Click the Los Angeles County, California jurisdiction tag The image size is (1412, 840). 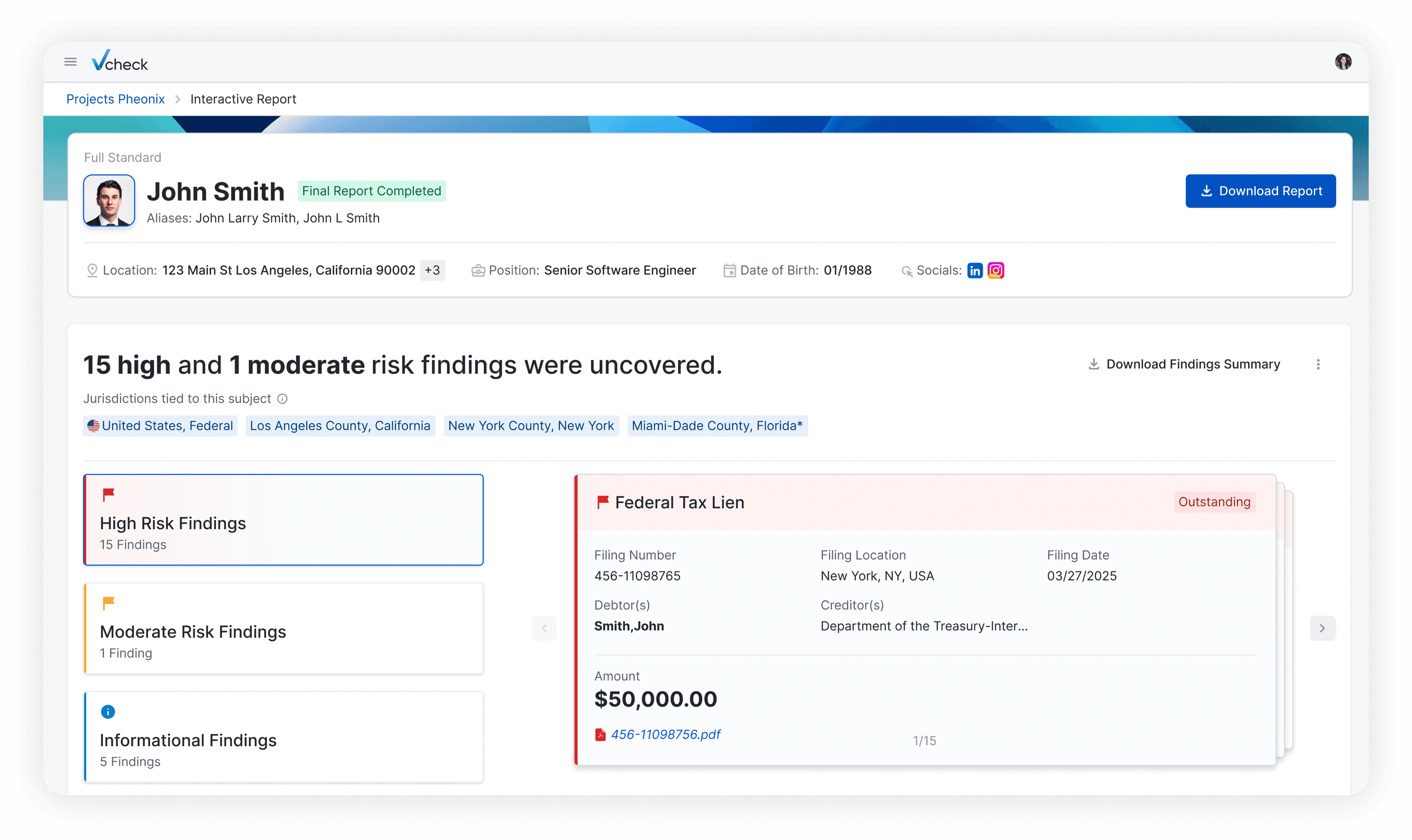pos(340,426)
